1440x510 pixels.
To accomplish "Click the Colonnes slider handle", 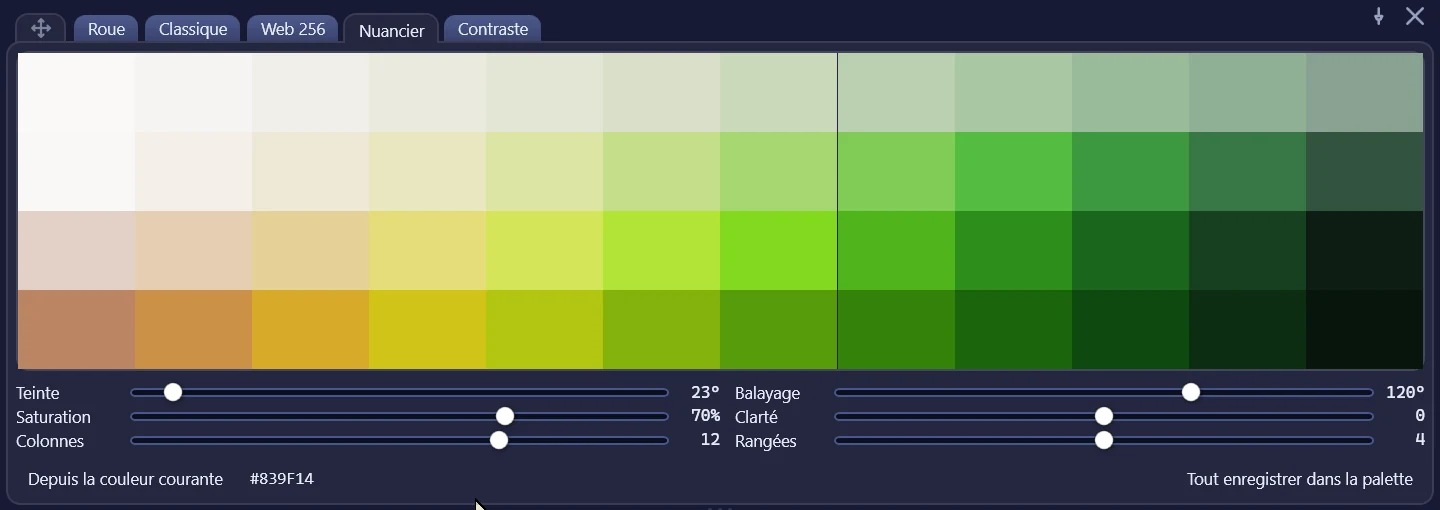I will click(499, 440).
